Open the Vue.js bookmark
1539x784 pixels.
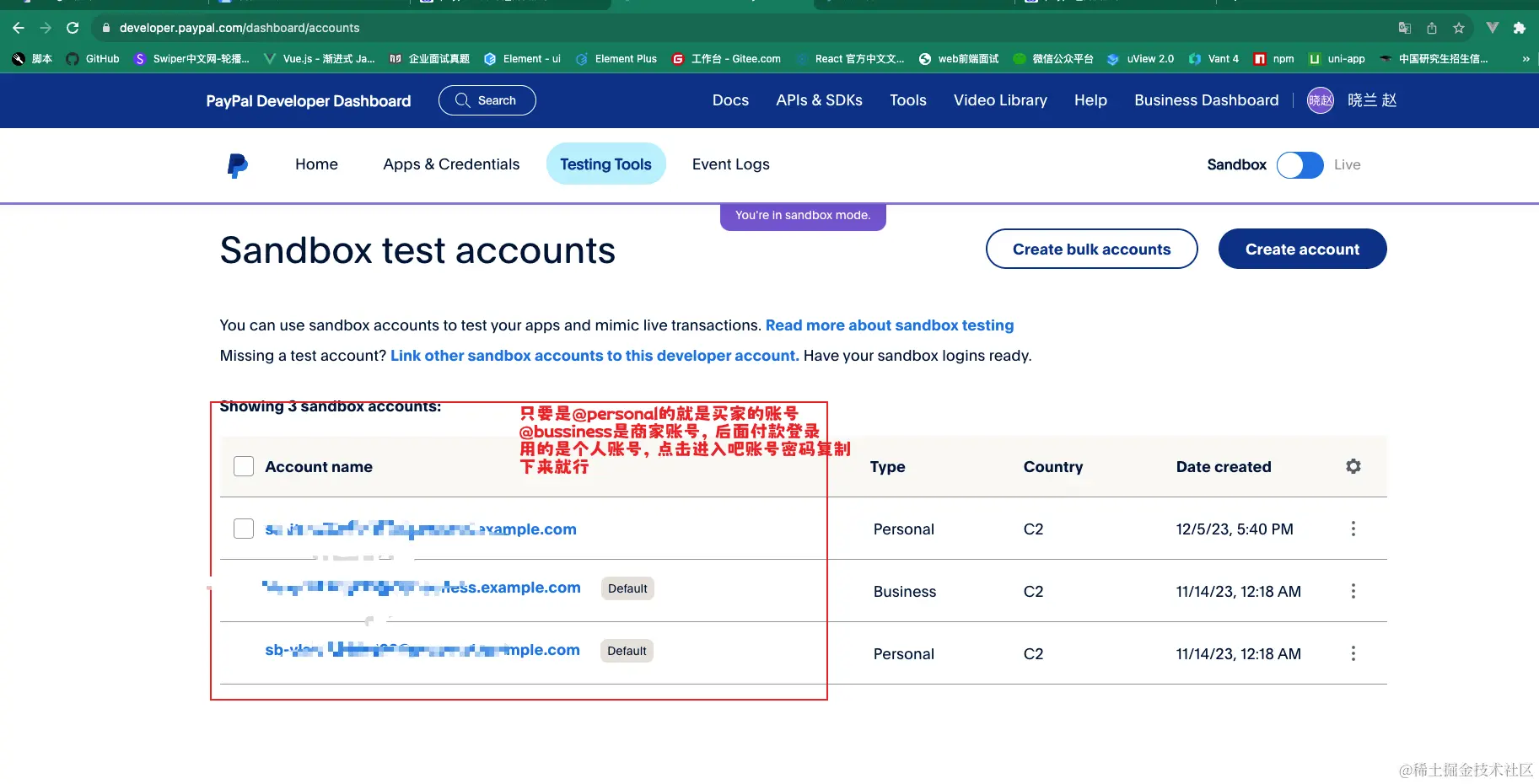[x=320, y=59]
